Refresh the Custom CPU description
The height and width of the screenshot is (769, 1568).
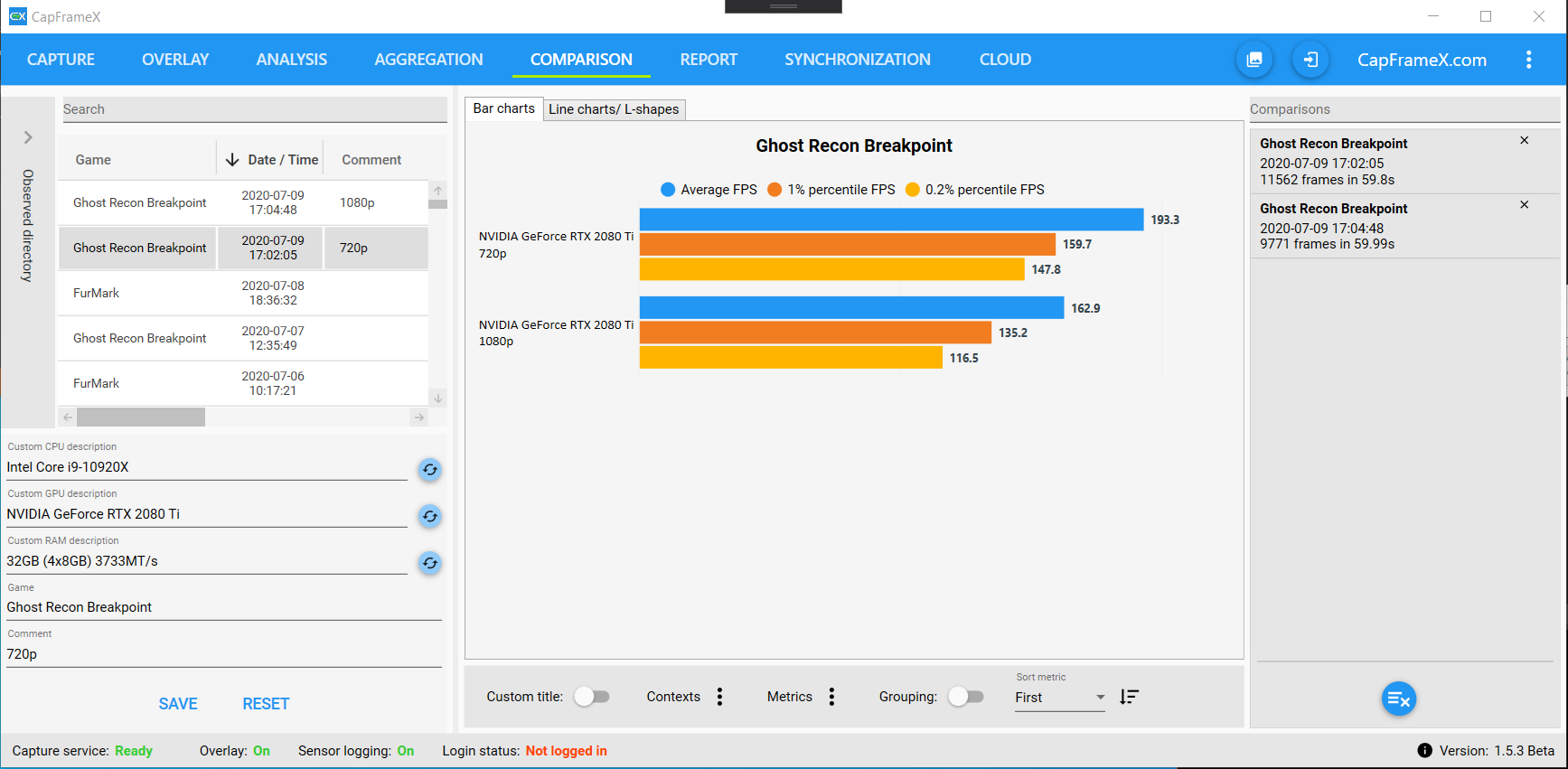(430, 470)
